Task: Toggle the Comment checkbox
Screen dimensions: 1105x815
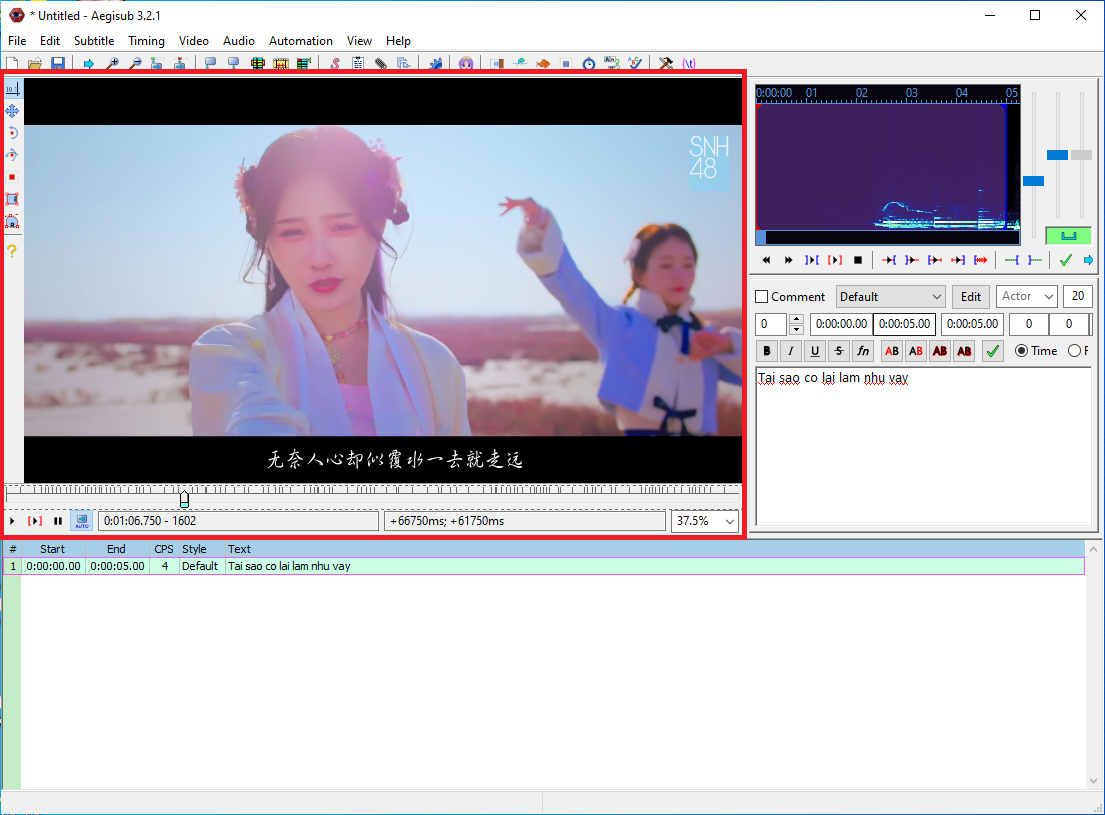Action: pyautogui.click(x=762, y=297)
